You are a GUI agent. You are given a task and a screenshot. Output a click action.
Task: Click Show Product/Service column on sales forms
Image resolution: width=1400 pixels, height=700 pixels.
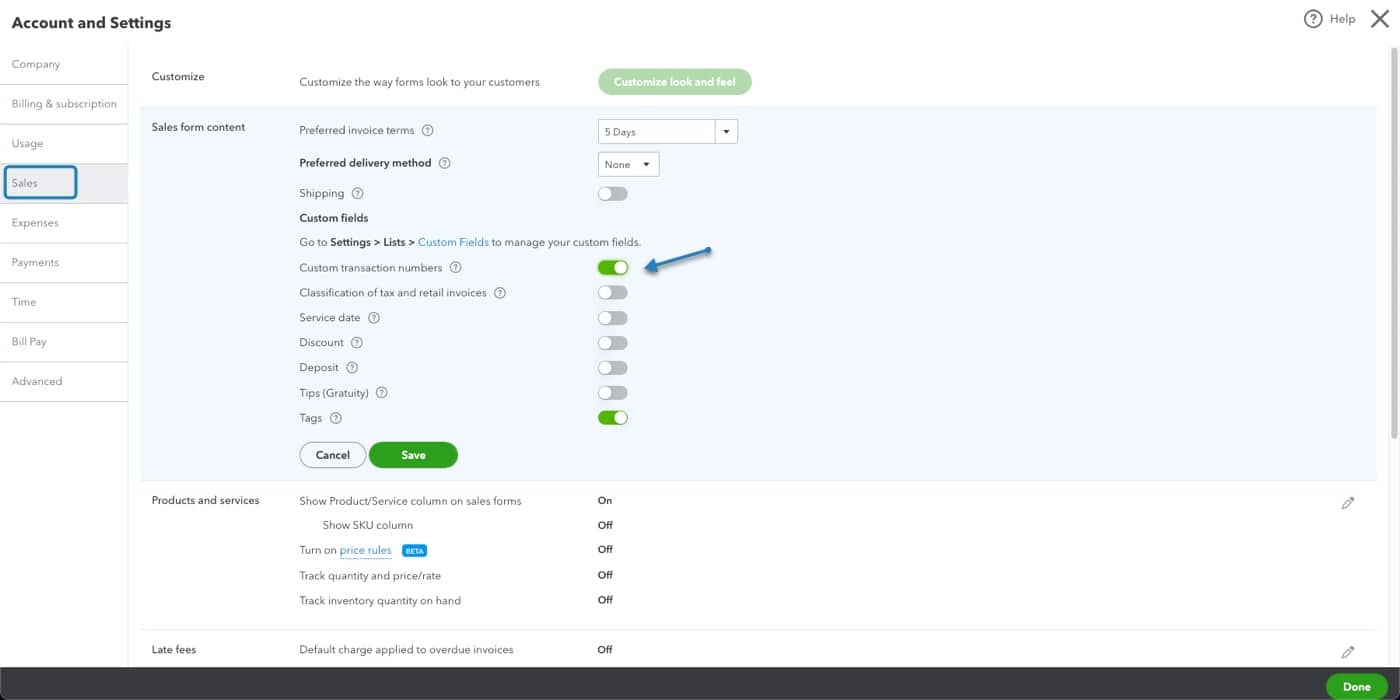(410, 501)
